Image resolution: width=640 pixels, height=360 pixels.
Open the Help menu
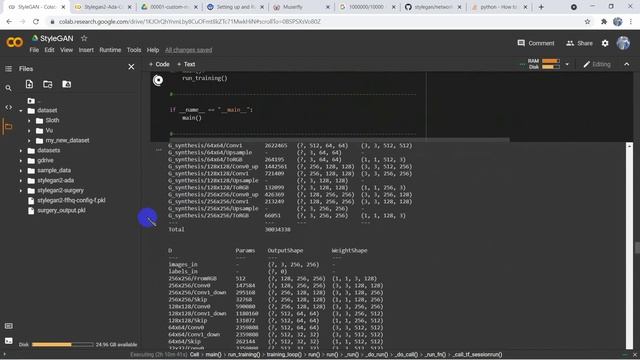click(x=153, y=50)
